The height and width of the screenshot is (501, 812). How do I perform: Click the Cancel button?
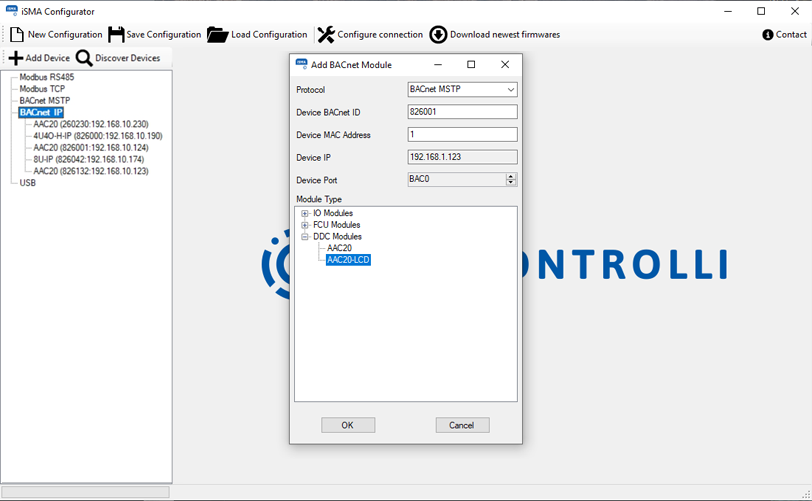click(x=462, y=425)
